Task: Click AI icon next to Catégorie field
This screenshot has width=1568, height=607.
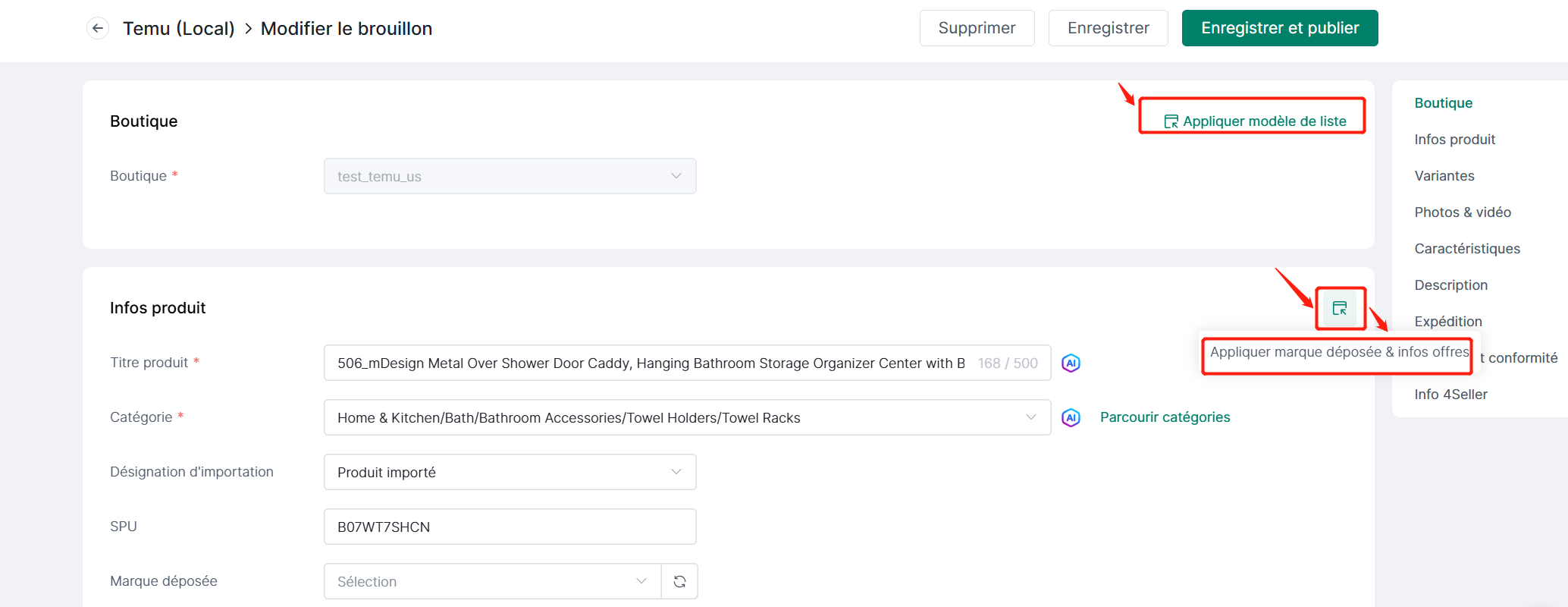Action: [x=1071, y=417]
